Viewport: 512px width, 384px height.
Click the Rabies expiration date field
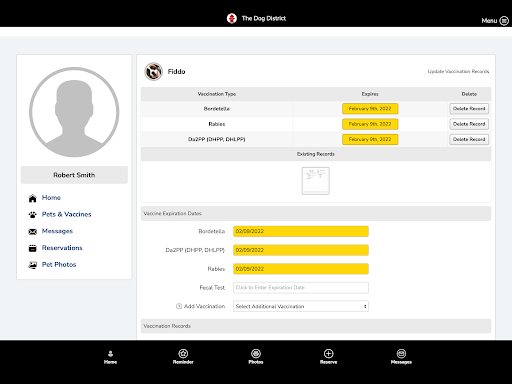pos(301,269)
